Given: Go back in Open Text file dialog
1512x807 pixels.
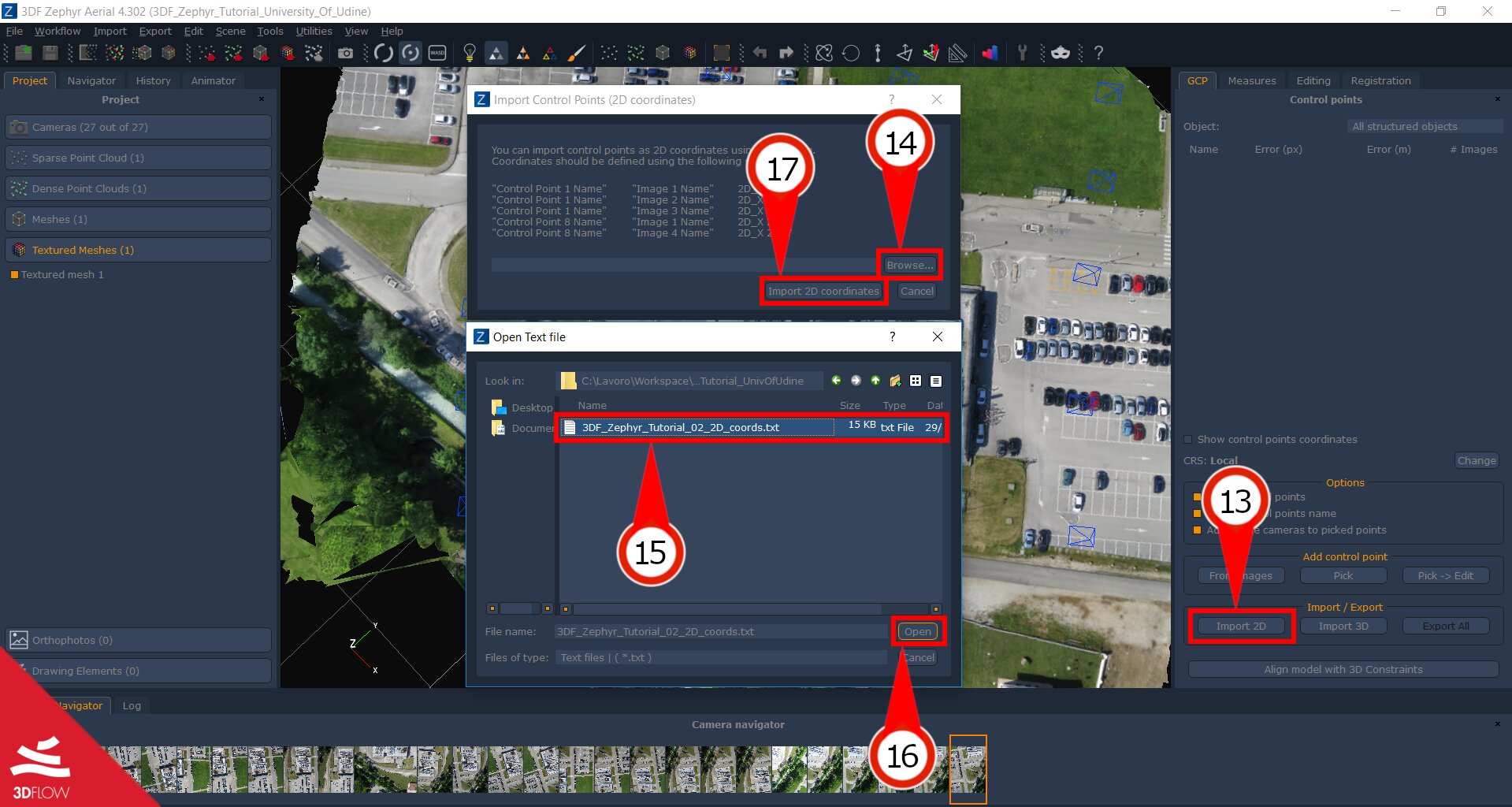Looking at the screenshot, I should click(x=836, y=381).
